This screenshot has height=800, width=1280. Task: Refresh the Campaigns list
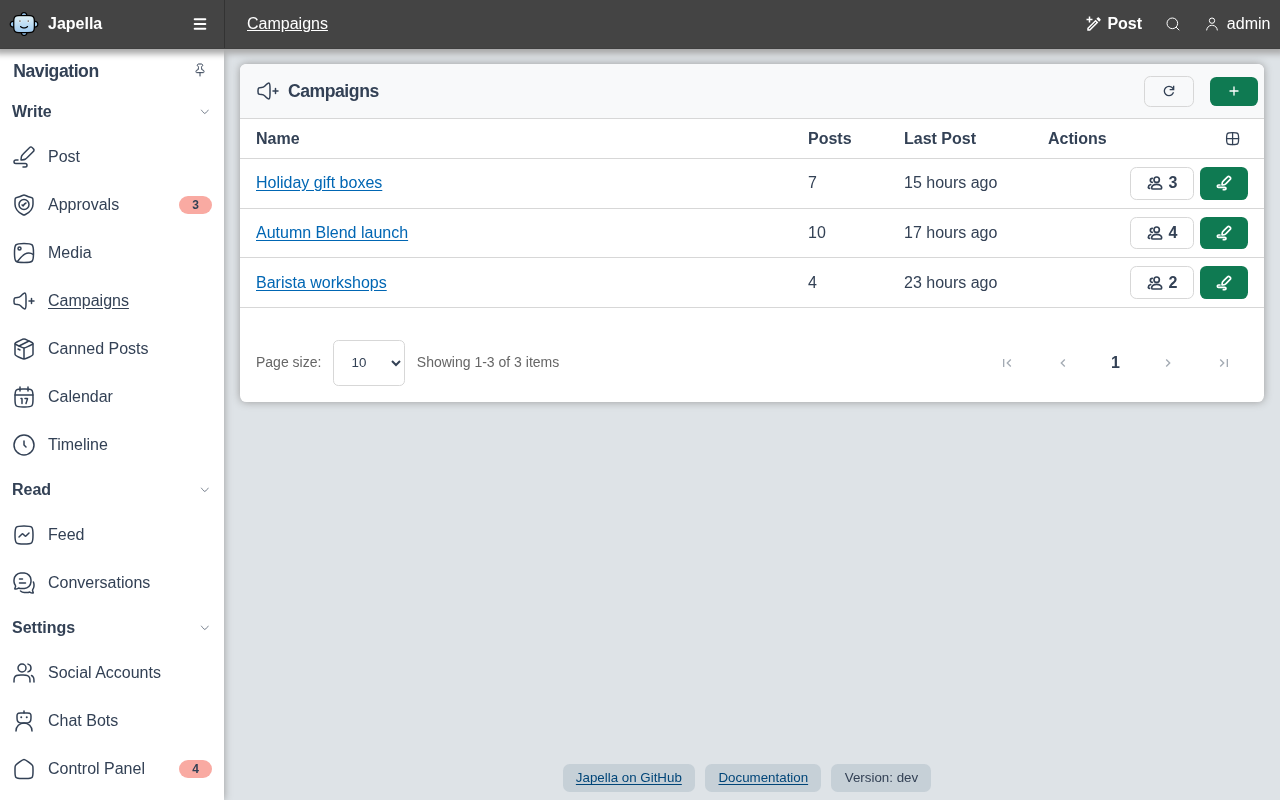point(1169,91)
